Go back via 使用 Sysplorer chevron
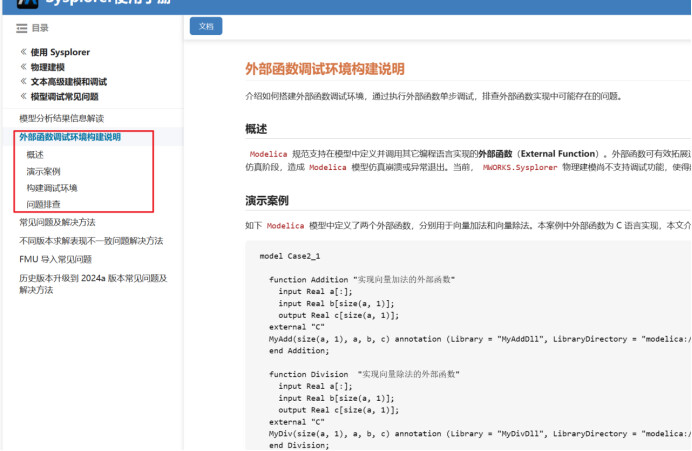692x451 pixels. click(x=23, y=52)
